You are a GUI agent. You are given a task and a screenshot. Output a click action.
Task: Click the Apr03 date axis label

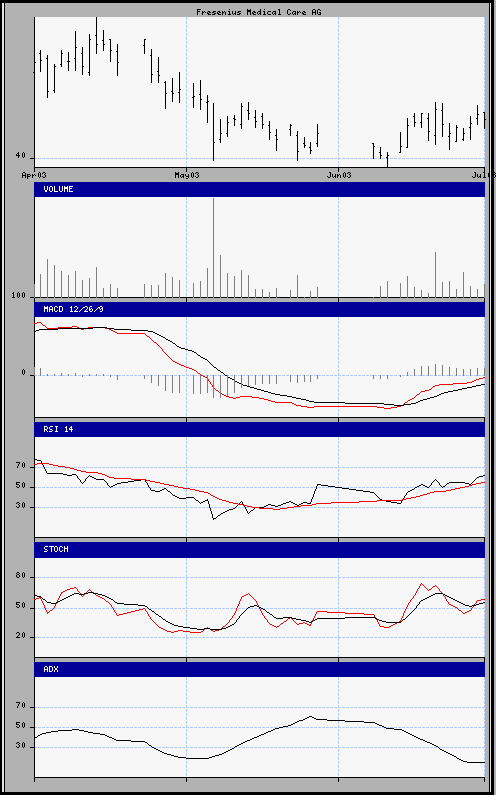[x=34, y=175]
